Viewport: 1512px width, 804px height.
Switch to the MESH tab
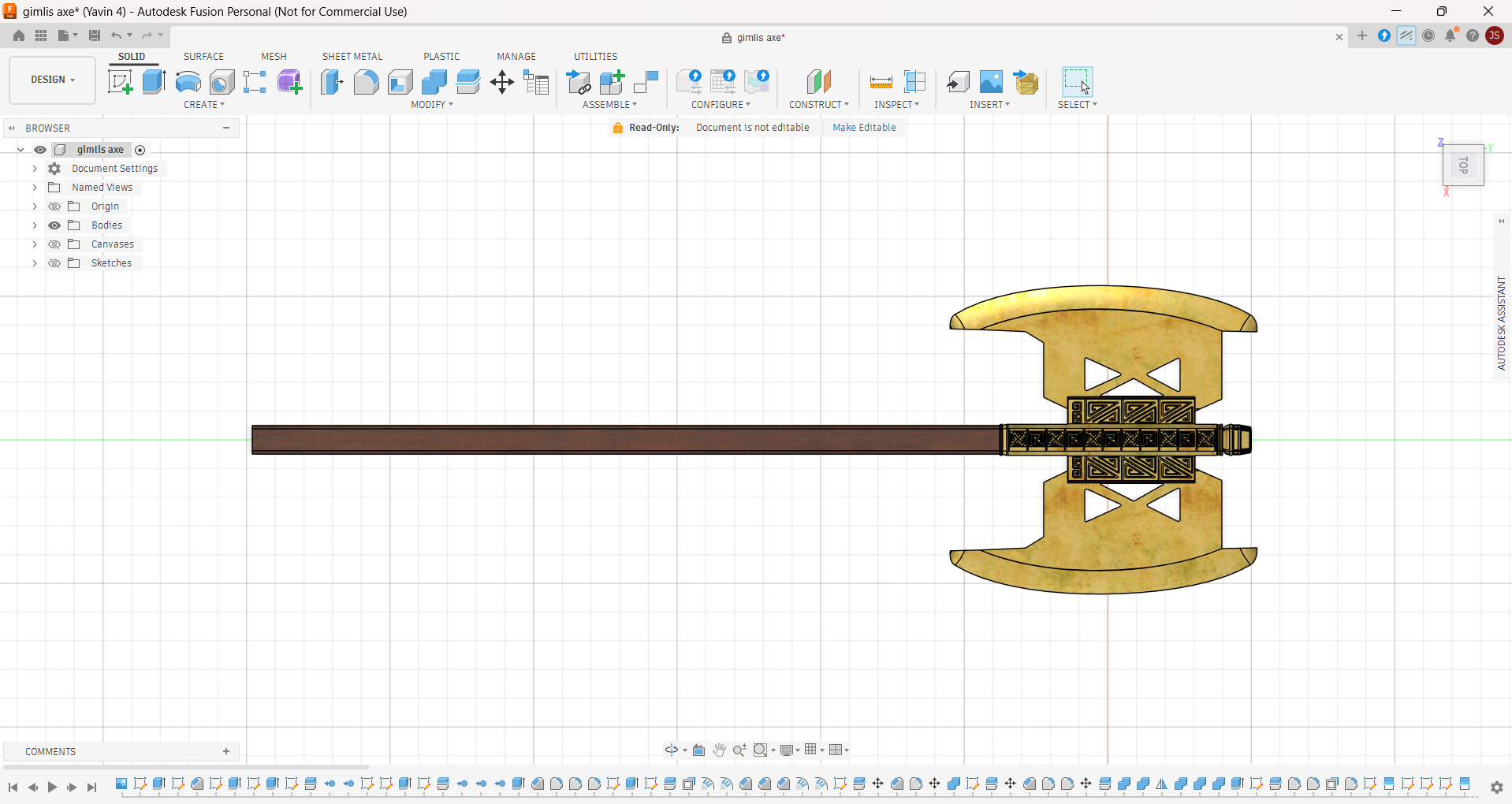pyautogui.click(x=274, y=57)
